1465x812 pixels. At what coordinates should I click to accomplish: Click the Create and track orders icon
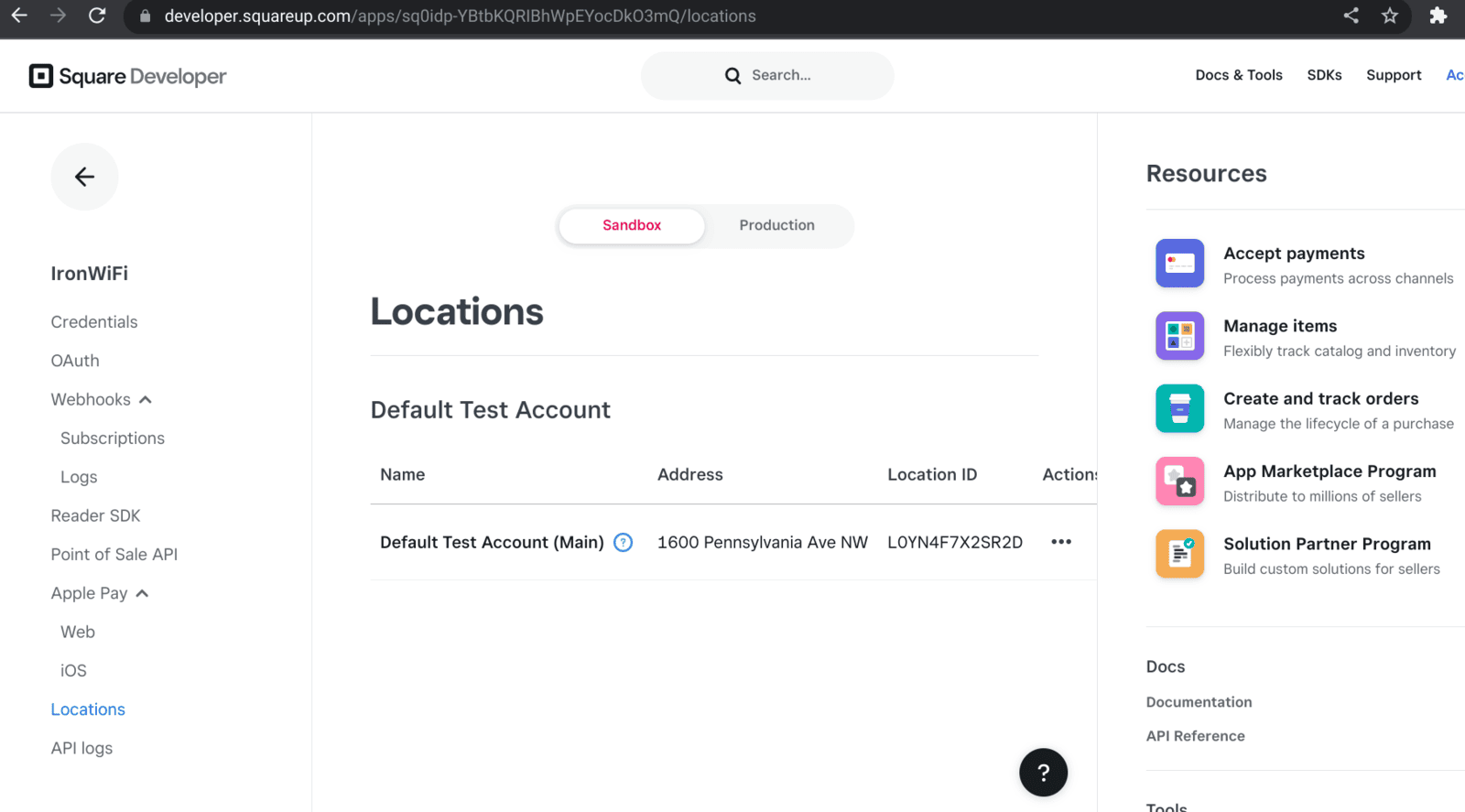tap(1179, 408)
